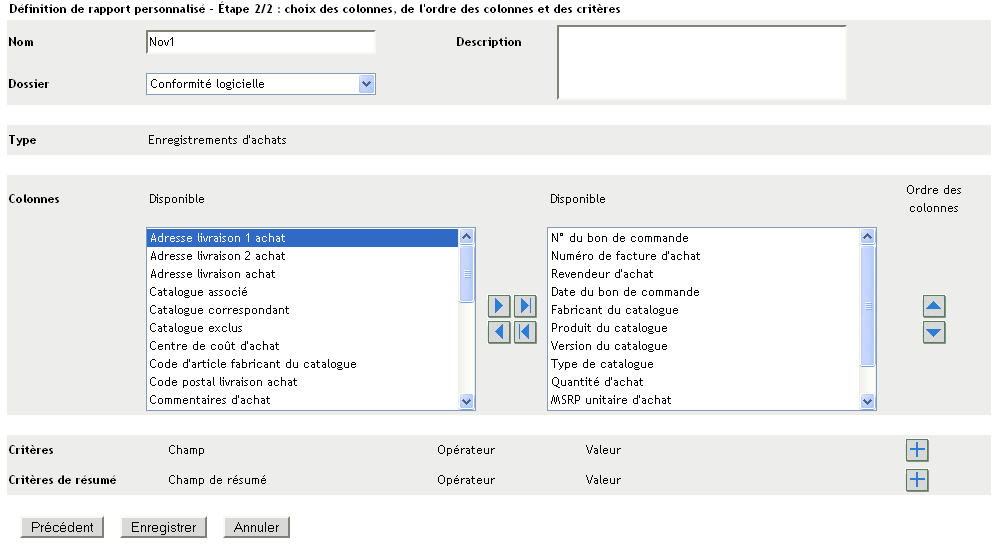This screenshot has width=998, height=554.
Task: Click the move-all-right arrow button
Action: pos(525,306)
